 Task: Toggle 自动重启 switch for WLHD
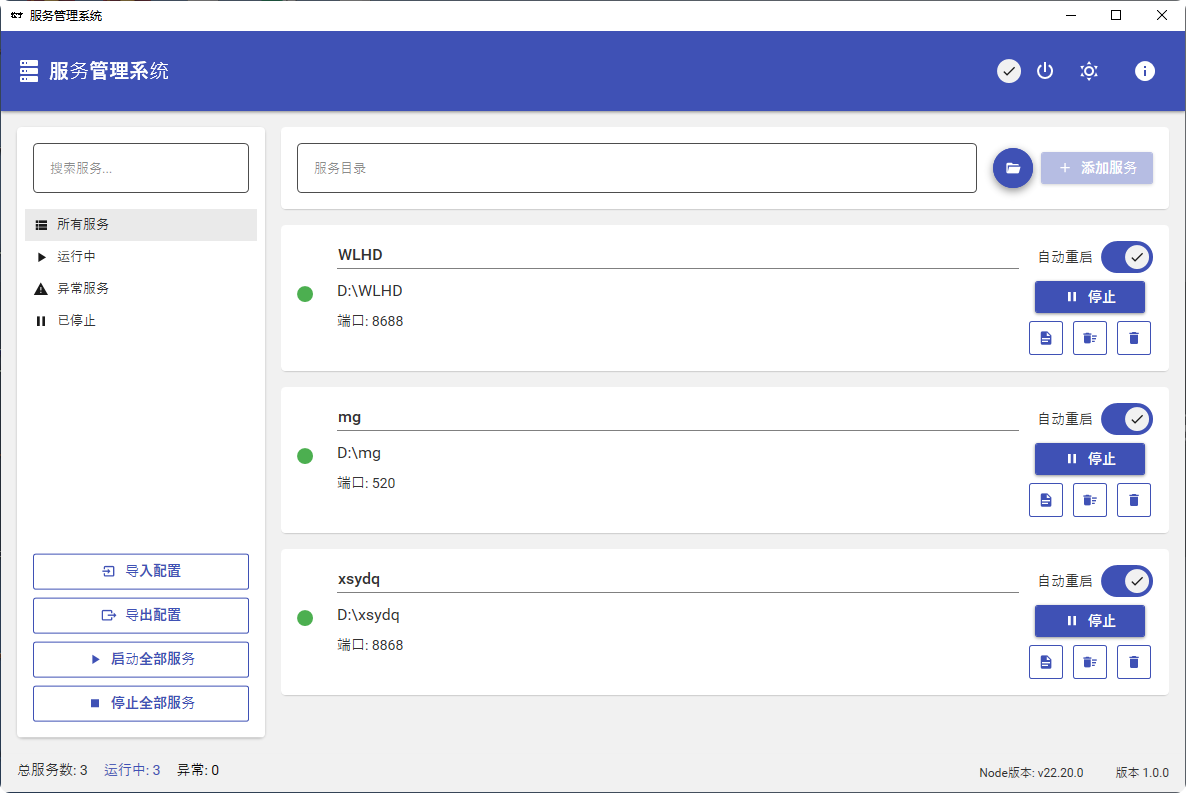[1127, 257]
